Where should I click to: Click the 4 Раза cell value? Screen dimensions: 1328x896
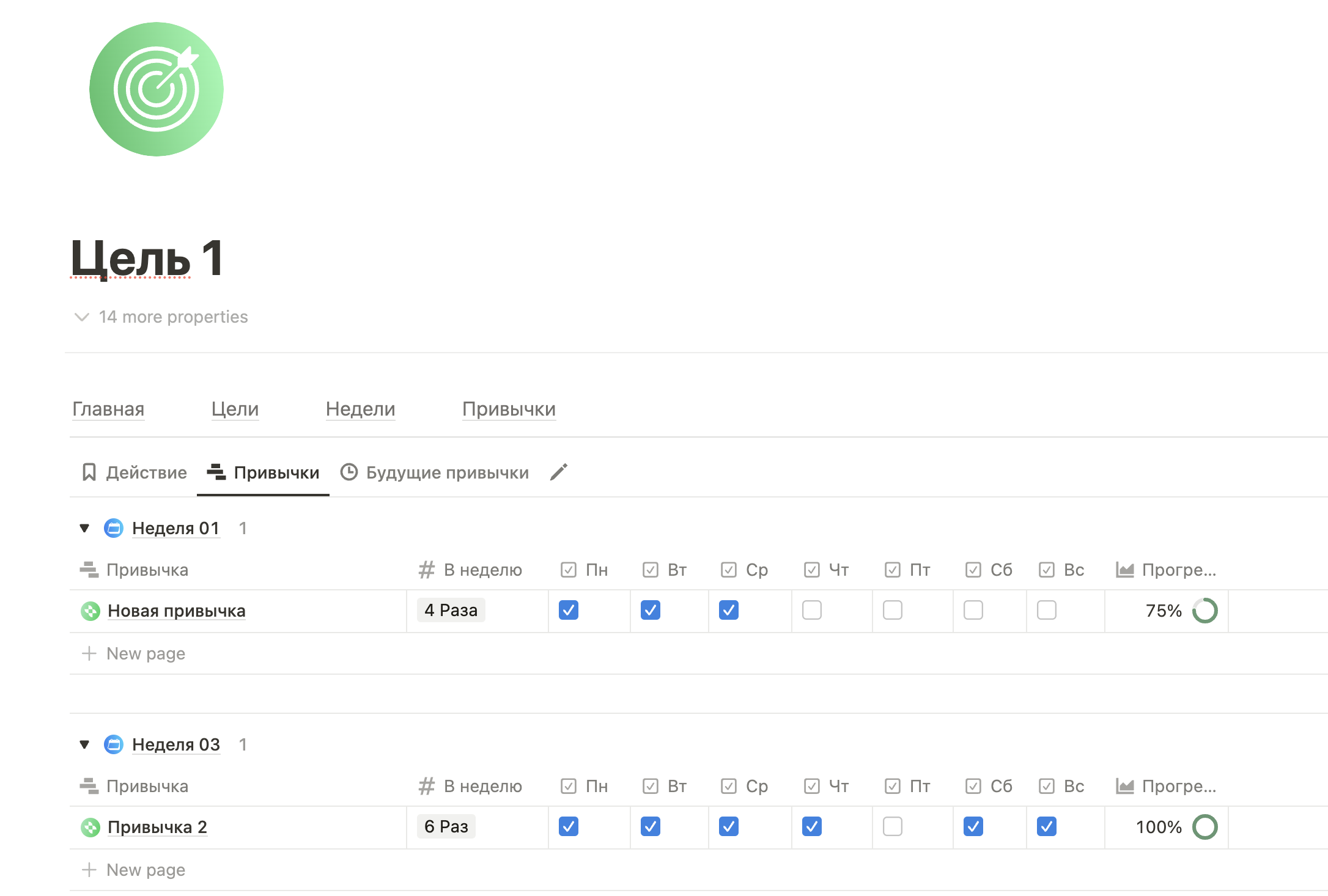click(451, 610)
